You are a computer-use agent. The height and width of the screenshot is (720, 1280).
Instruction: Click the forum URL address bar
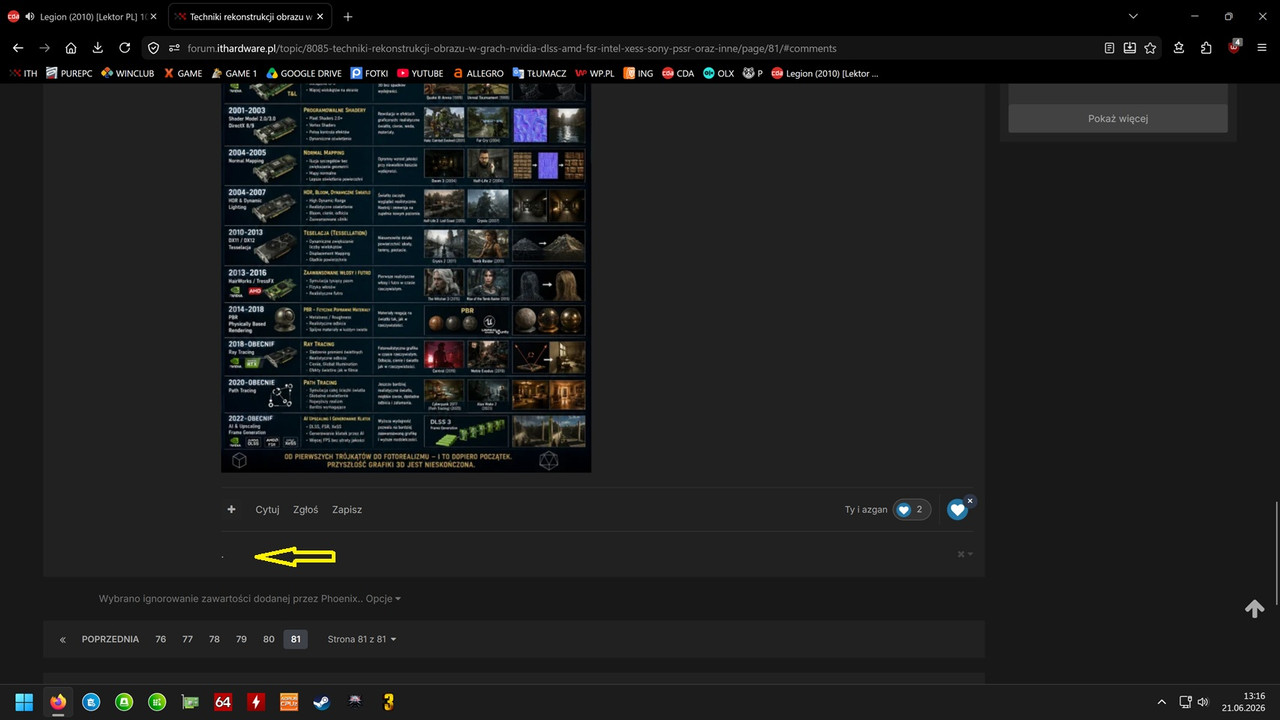click(640, 48)
